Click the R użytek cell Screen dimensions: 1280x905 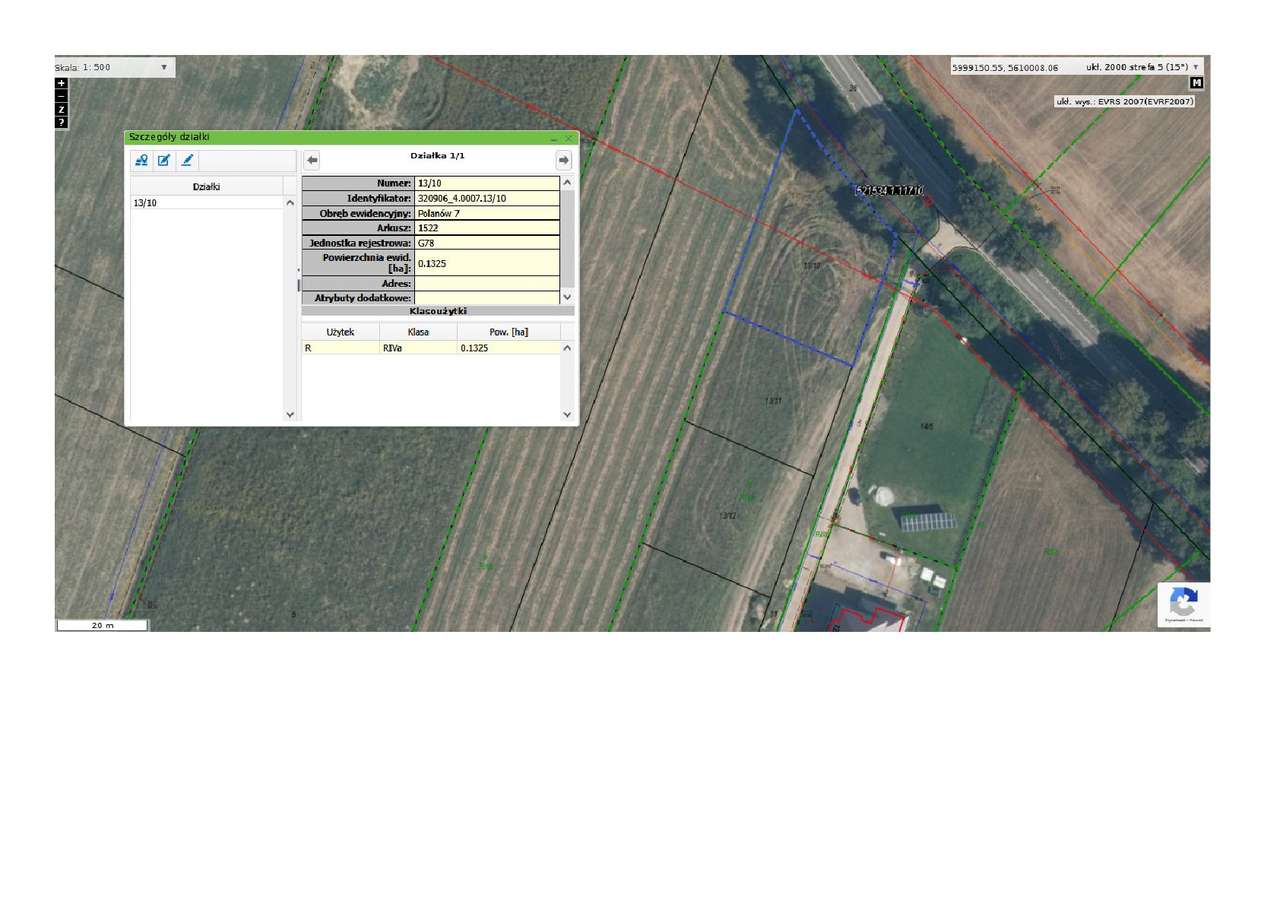pos(340,348)
